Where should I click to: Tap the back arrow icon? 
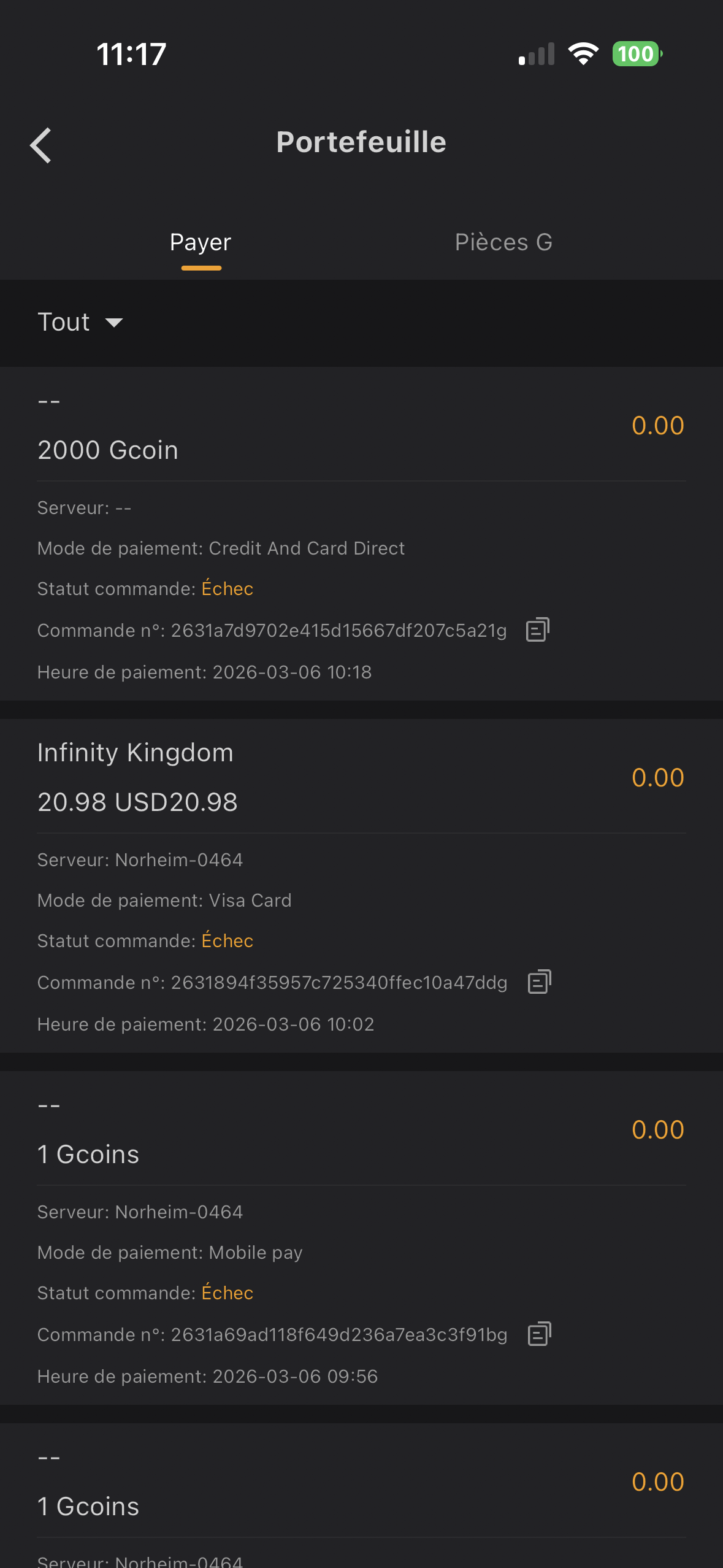(x=41, y=145)
